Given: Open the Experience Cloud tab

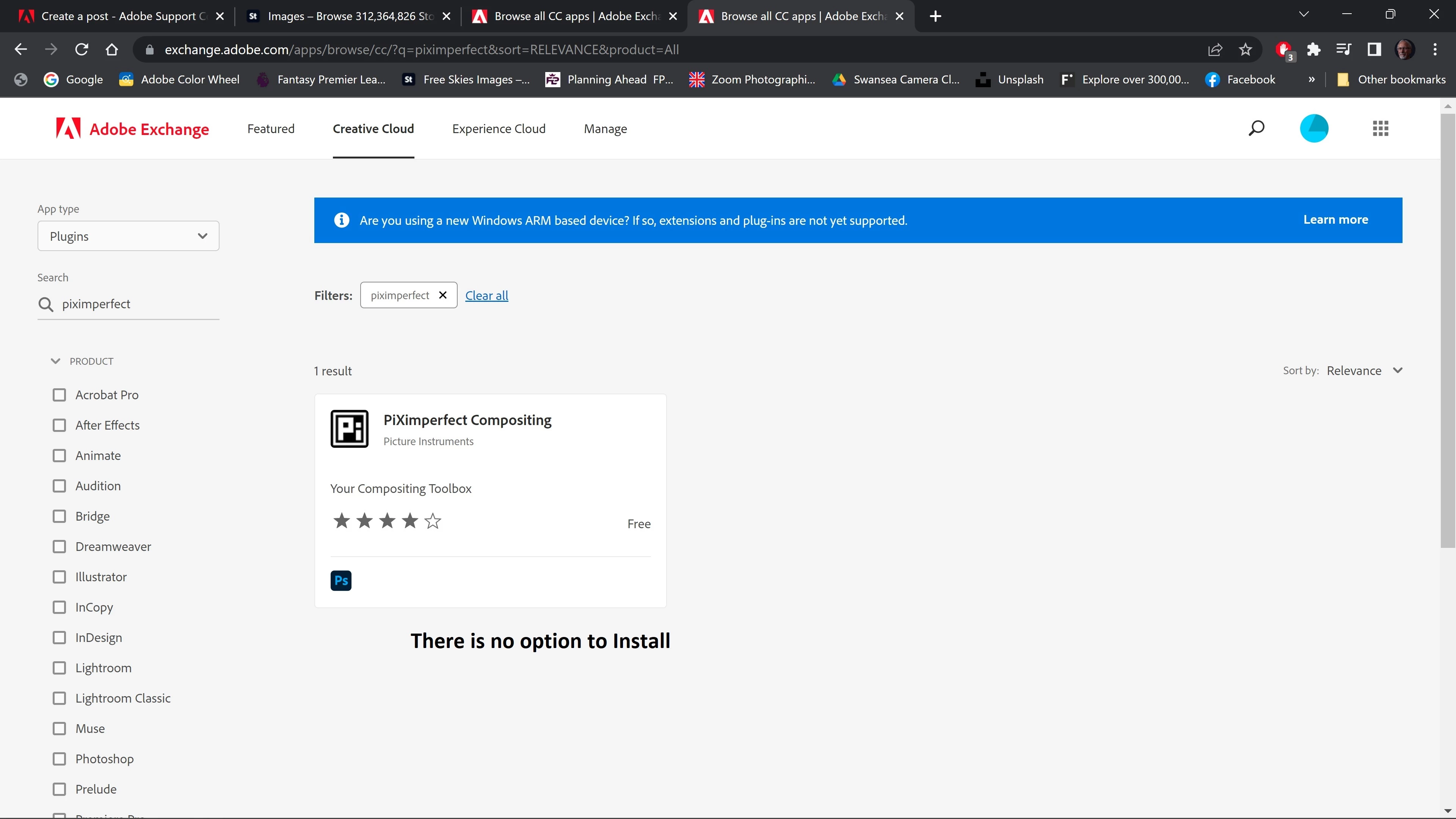Looking at the screenshot, I should click(499, 129).
